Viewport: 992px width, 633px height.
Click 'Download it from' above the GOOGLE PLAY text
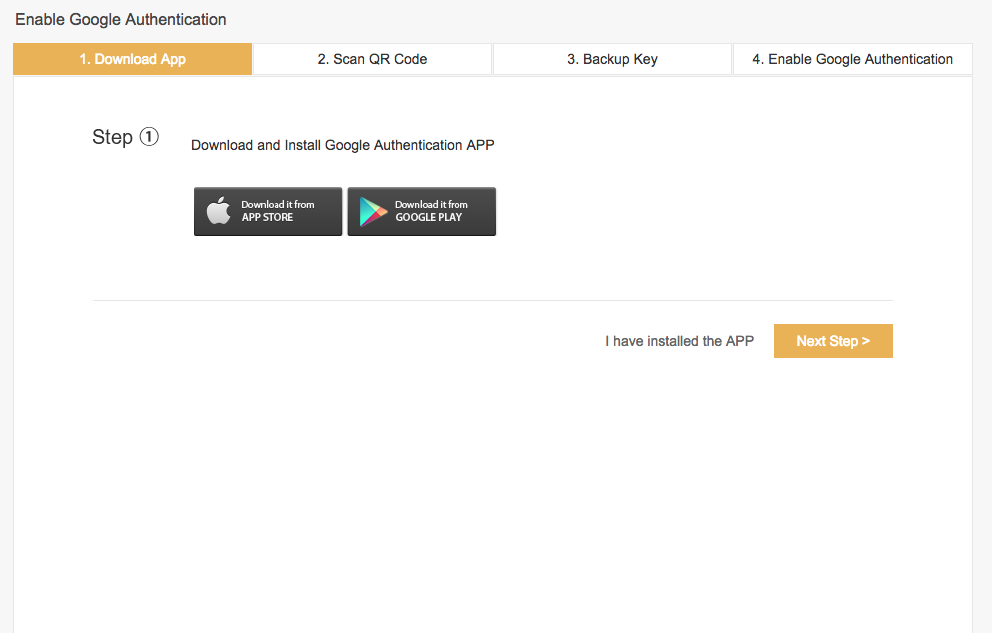(x=431, y=204)
